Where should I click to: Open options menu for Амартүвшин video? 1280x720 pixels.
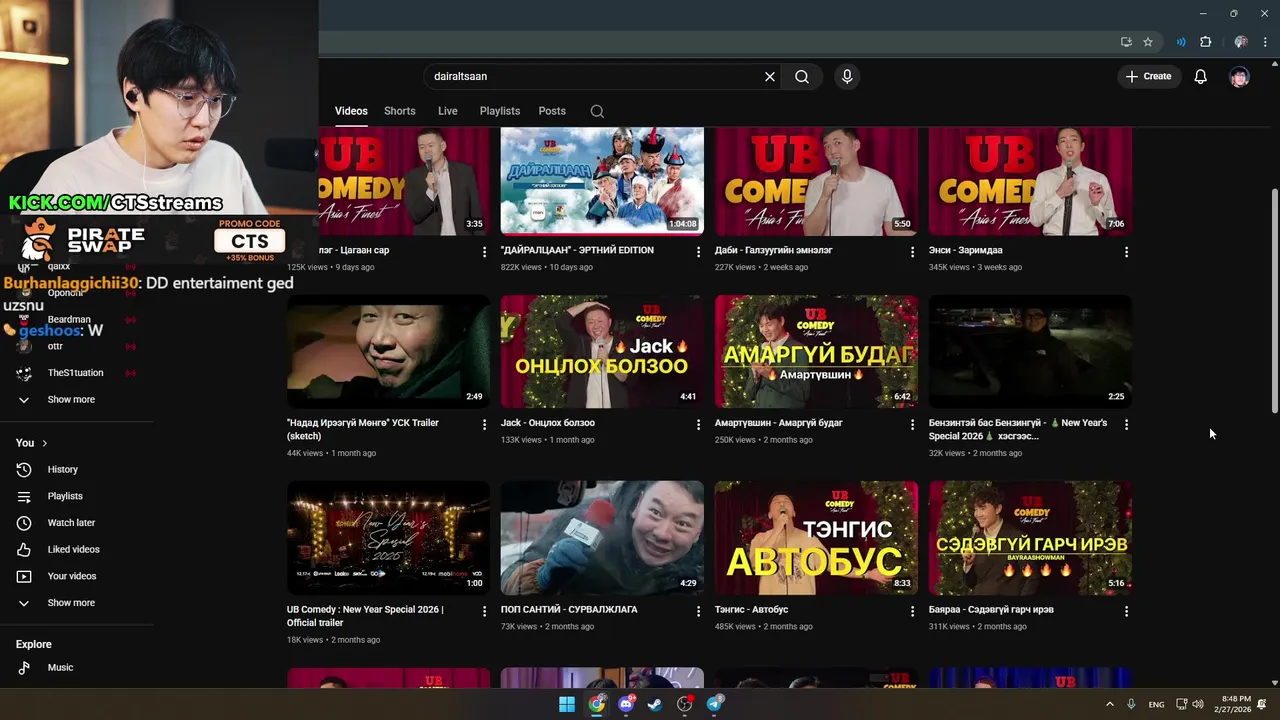pos(912,425)
